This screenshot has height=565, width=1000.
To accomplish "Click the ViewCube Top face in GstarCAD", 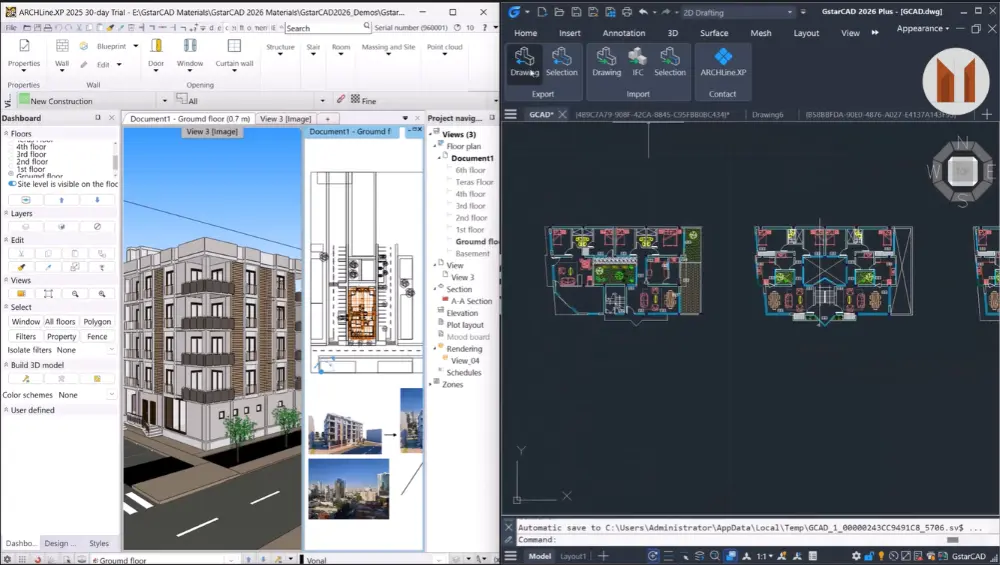I will [x=962, y=171].
